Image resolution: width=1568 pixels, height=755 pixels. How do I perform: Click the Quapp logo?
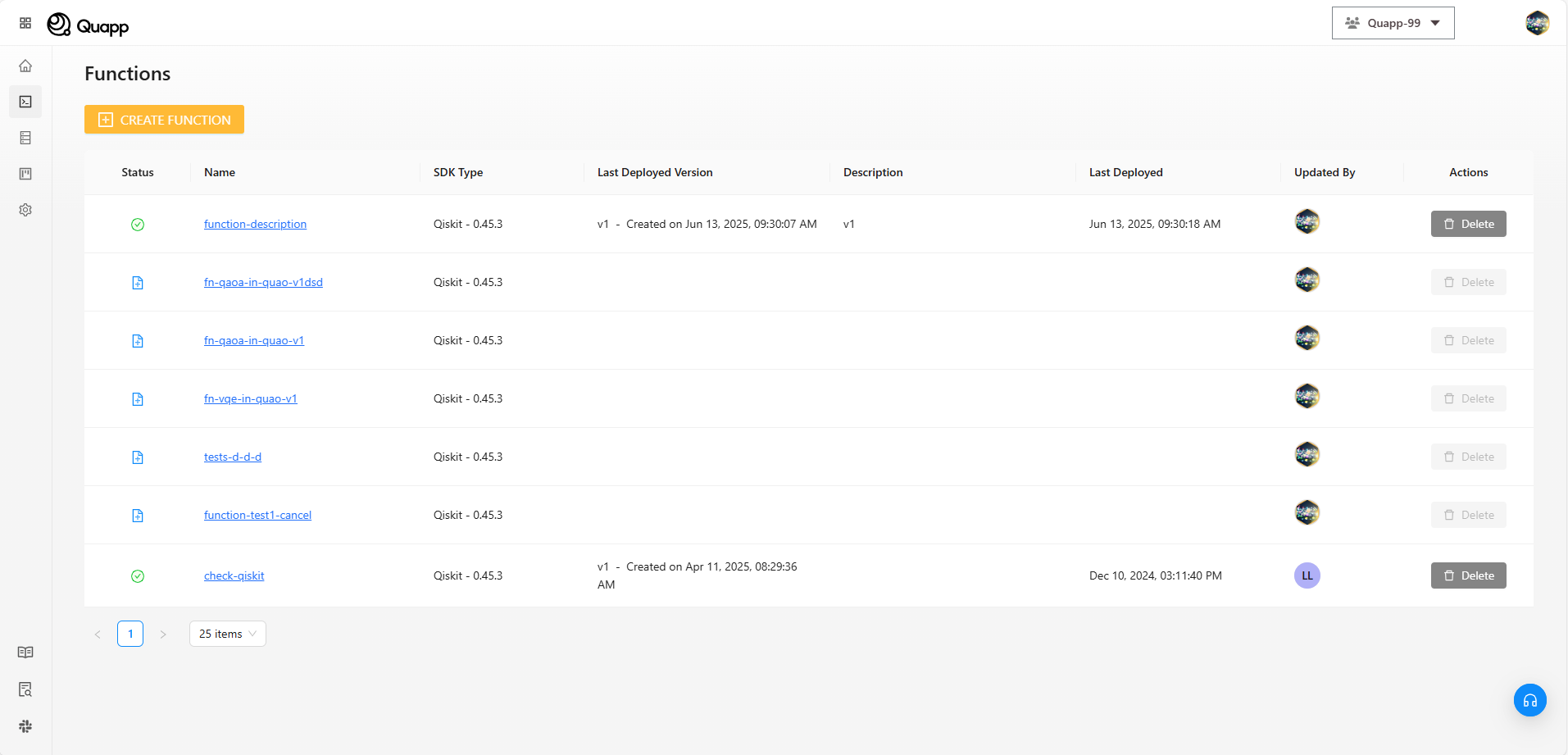(x=89, y=25)
